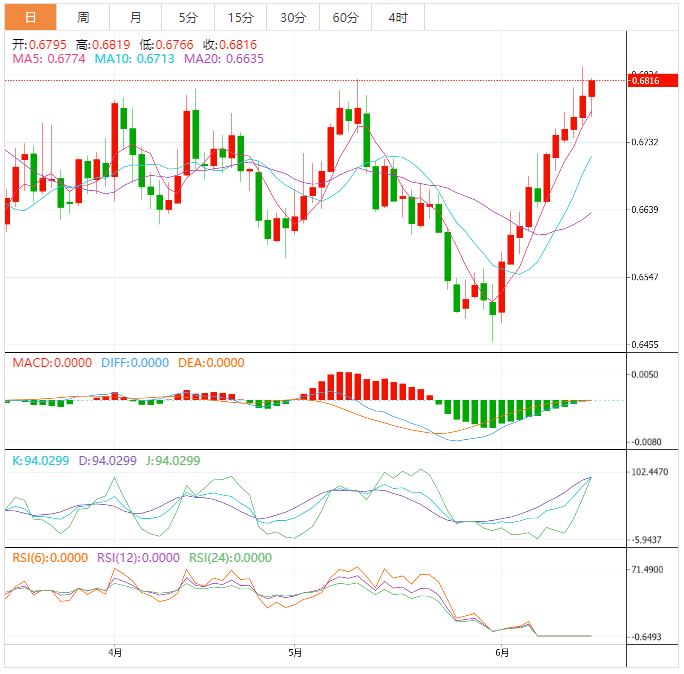The image size is (684, 674).
Task: Click the DEA legend label
Action: point(211,363)
